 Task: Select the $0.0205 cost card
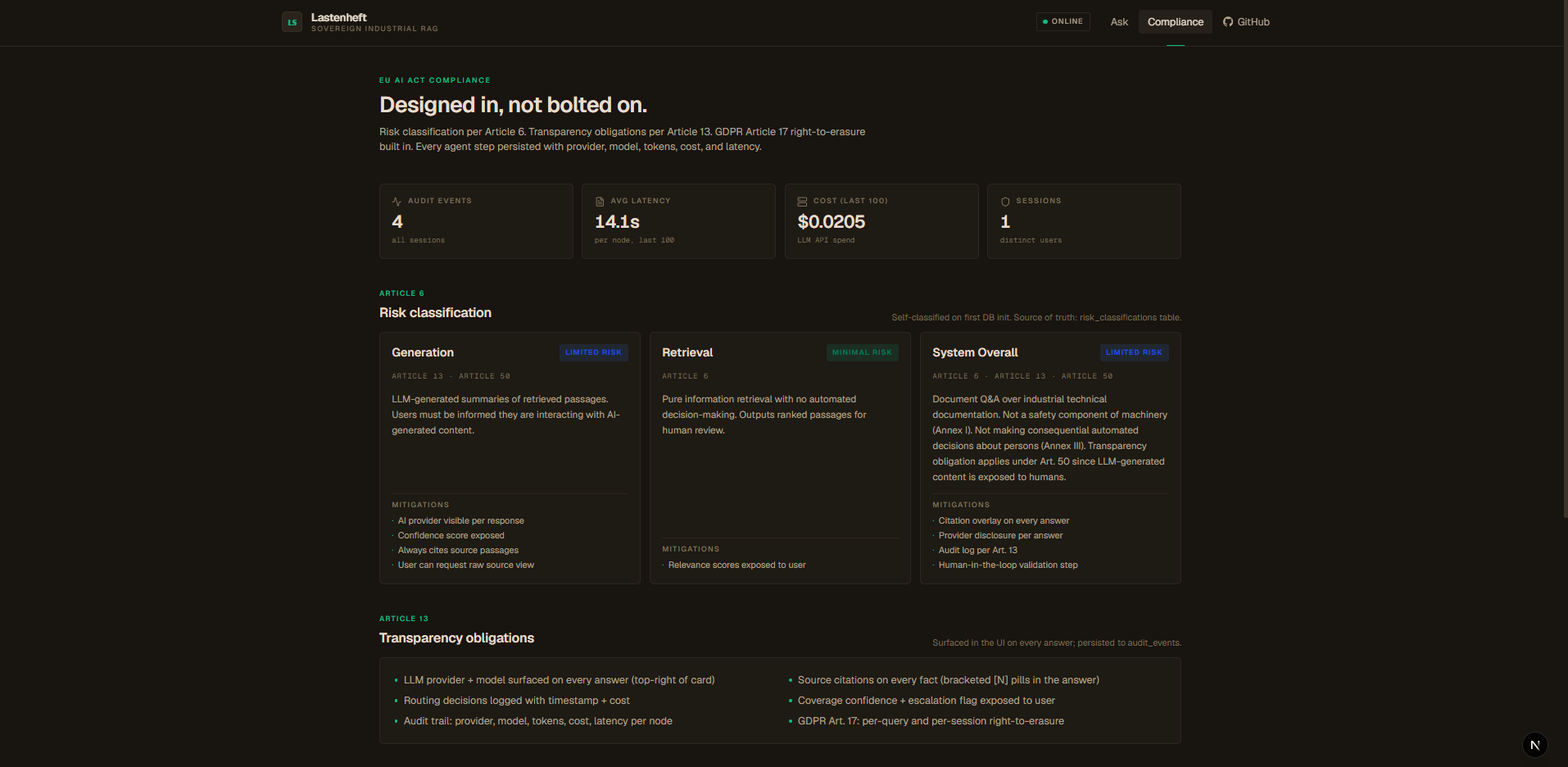[881, 221]
